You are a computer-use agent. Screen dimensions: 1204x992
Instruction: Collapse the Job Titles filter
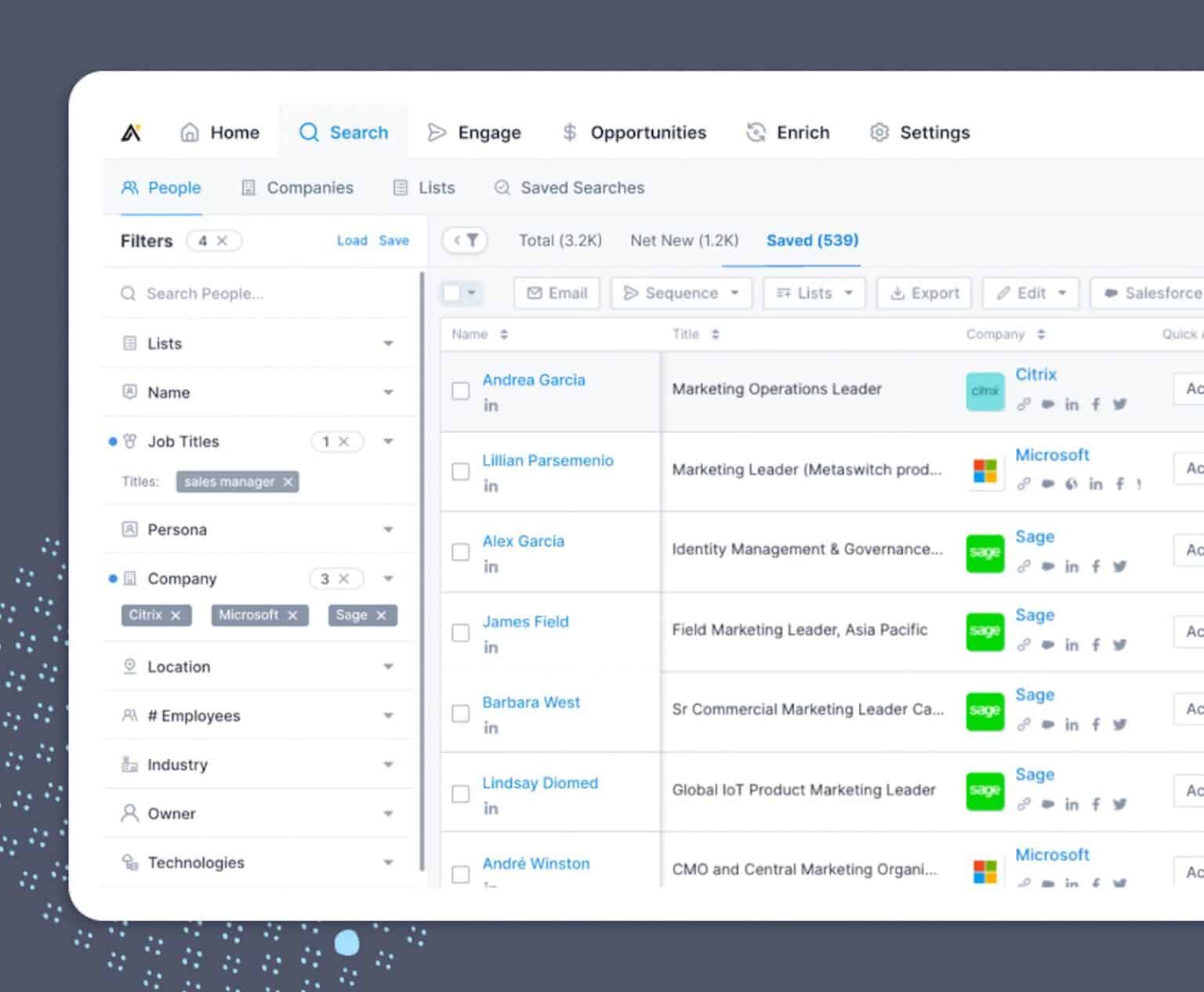pos(388,441)
